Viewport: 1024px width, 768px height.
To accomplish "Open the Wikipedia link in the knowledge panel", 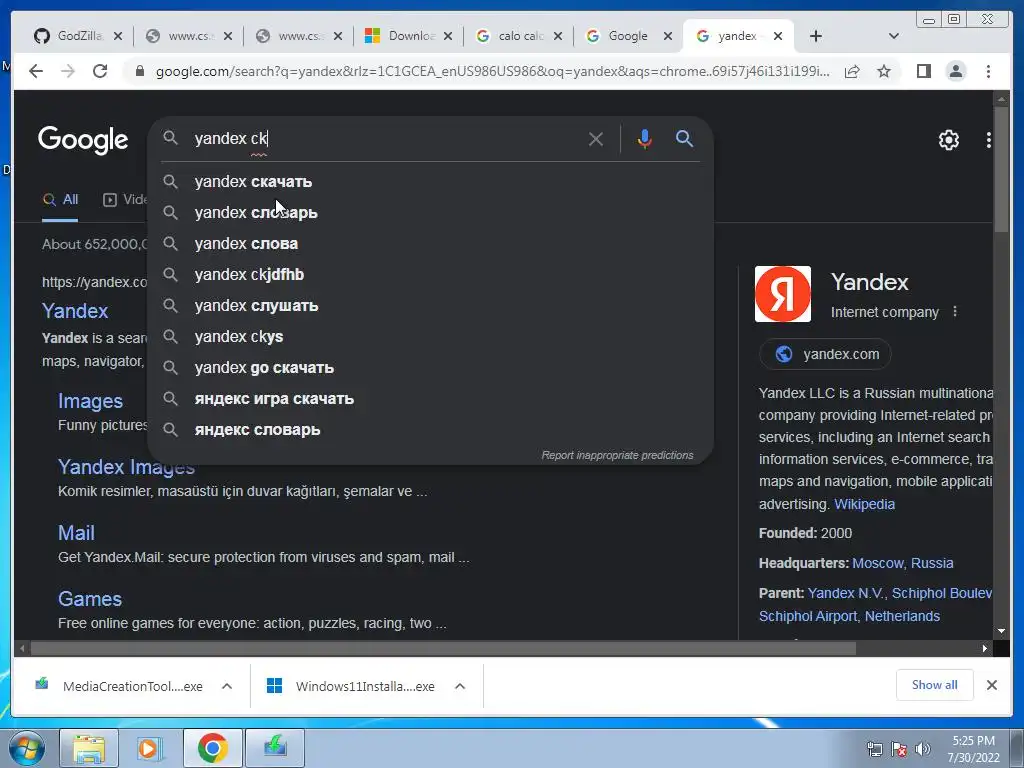I will [864, 504].
